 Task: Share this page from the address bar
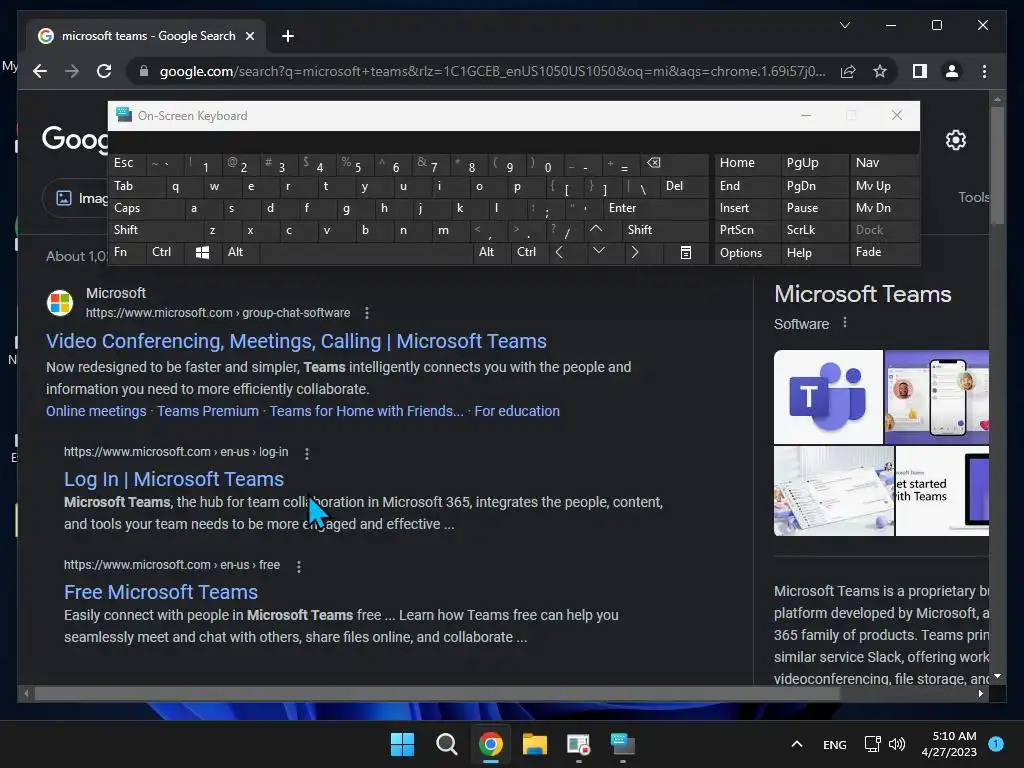pos(848,71)
